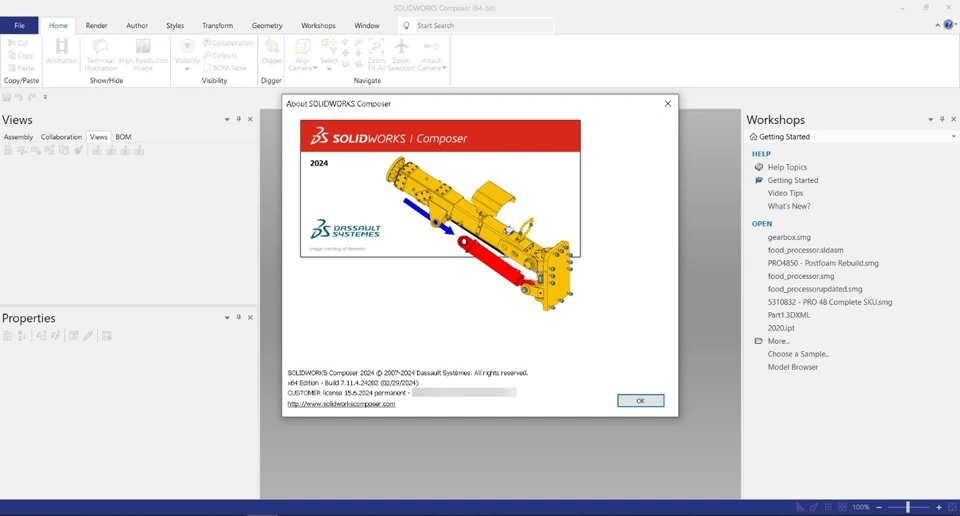
Task: Select the Views tab in left panel
Action: (x=99, y=137)
